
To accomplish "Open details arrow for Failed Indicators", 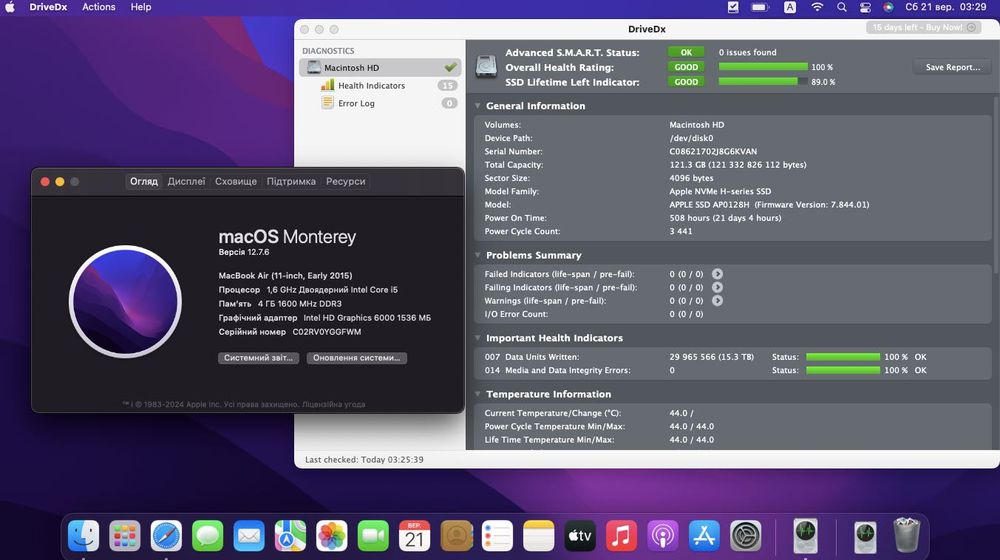I will click(x=717, y=274).
